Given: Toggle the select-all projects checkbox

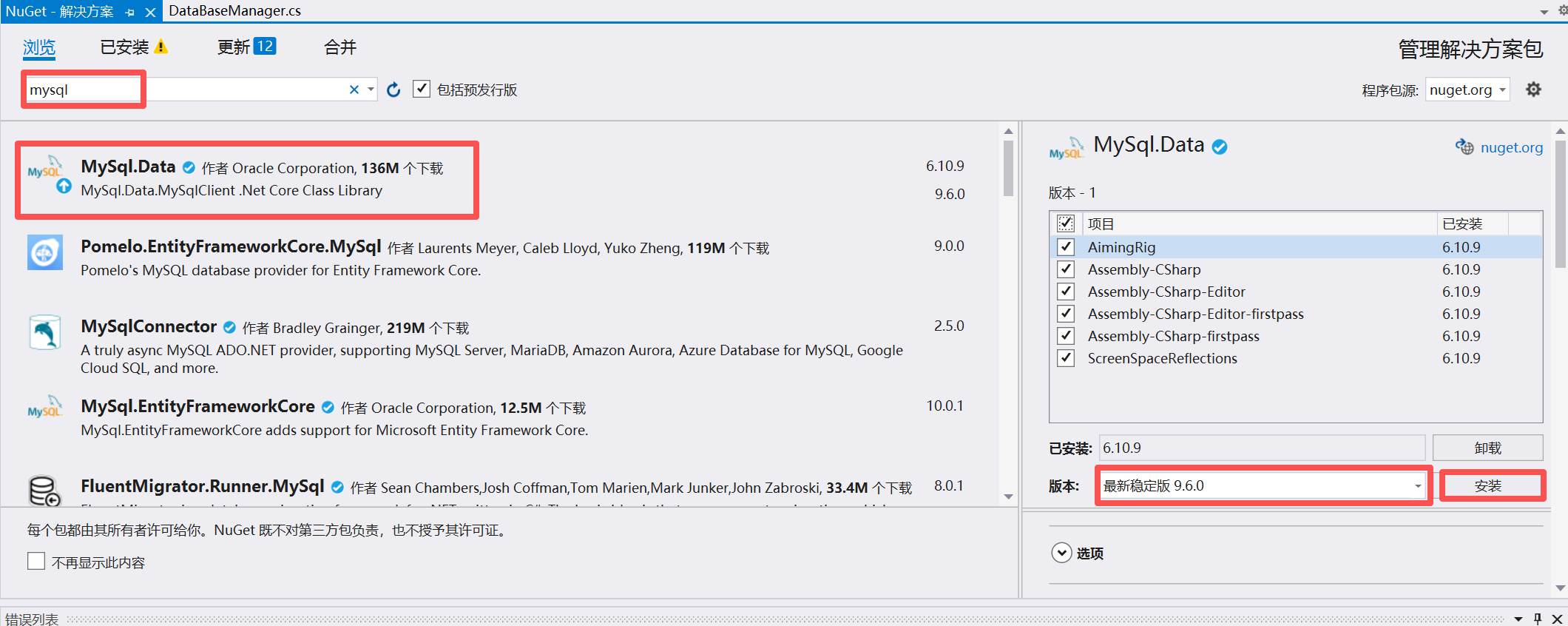Looking at the screenshot, I should click(x=1066, y=223).
